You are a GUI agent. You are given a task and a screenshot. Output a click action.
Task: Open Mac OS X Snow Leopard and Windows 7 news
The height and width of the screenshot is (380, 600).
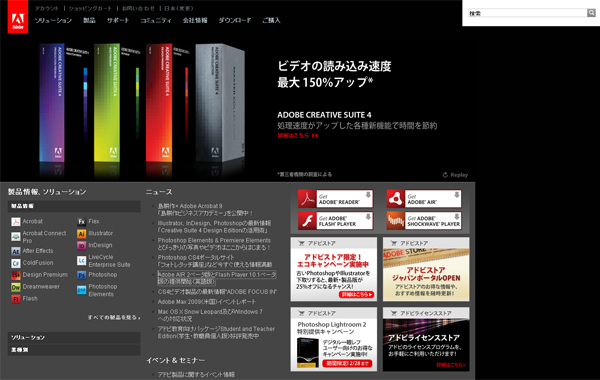pos(210,315)
